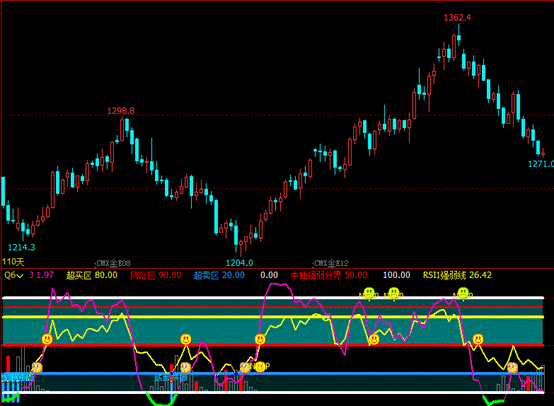
Task: Click the 1204.0 low price label
Action: pyautogui.click(x=240, y=263)
